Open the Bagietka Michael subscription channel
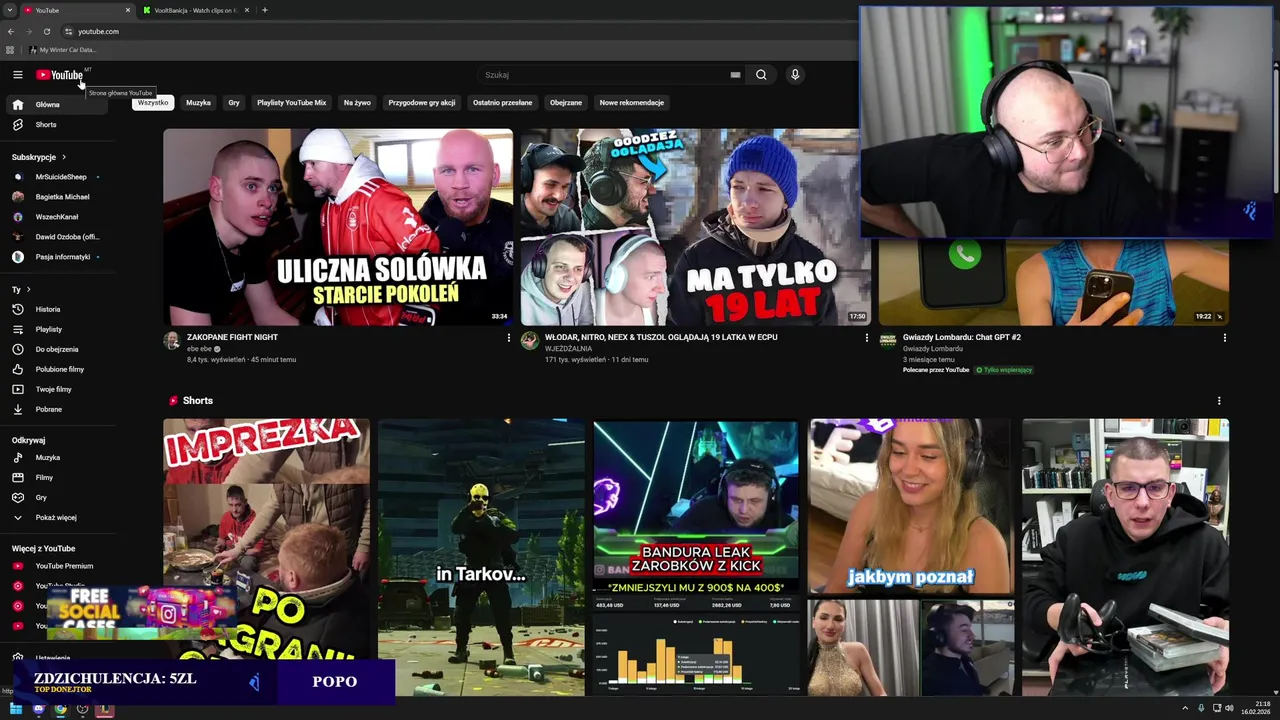The image size is (1280, 720). coord(58,197)
